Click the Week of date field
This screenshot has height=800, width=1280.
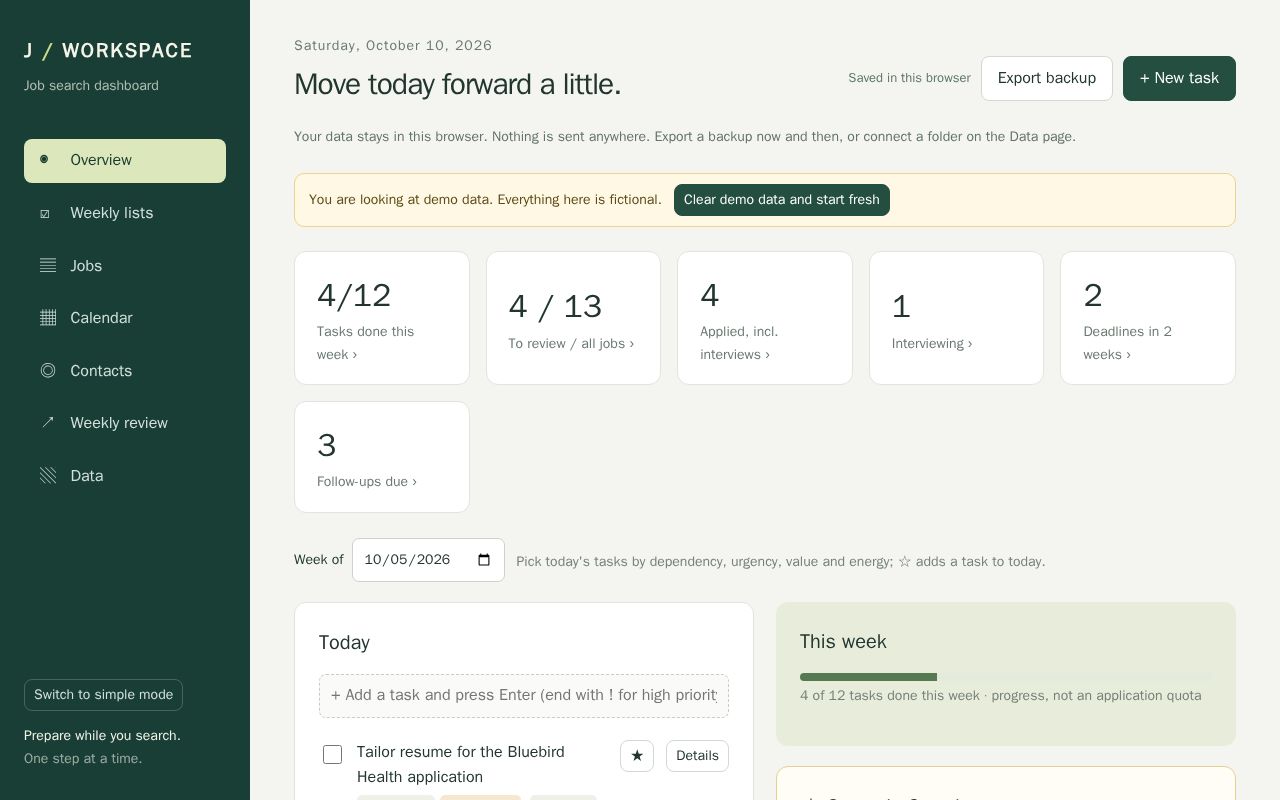428,560
